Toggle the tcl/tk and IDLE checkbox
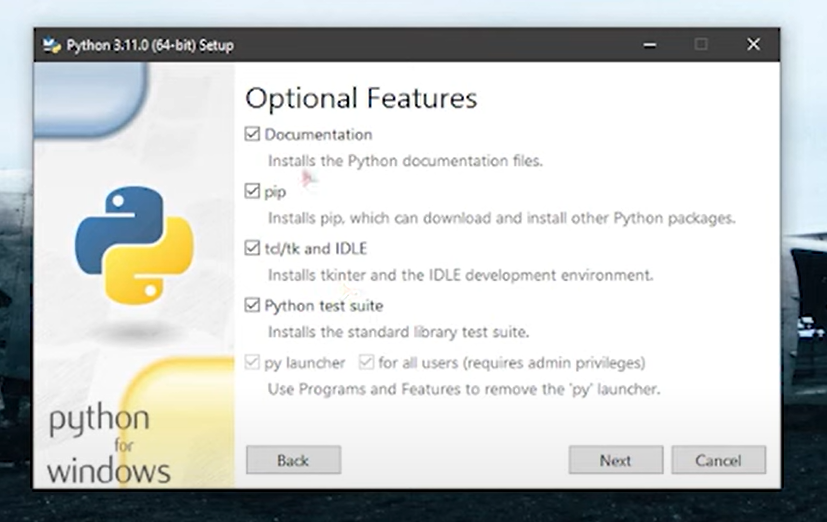Screen dimensions: 827x522 252,248
